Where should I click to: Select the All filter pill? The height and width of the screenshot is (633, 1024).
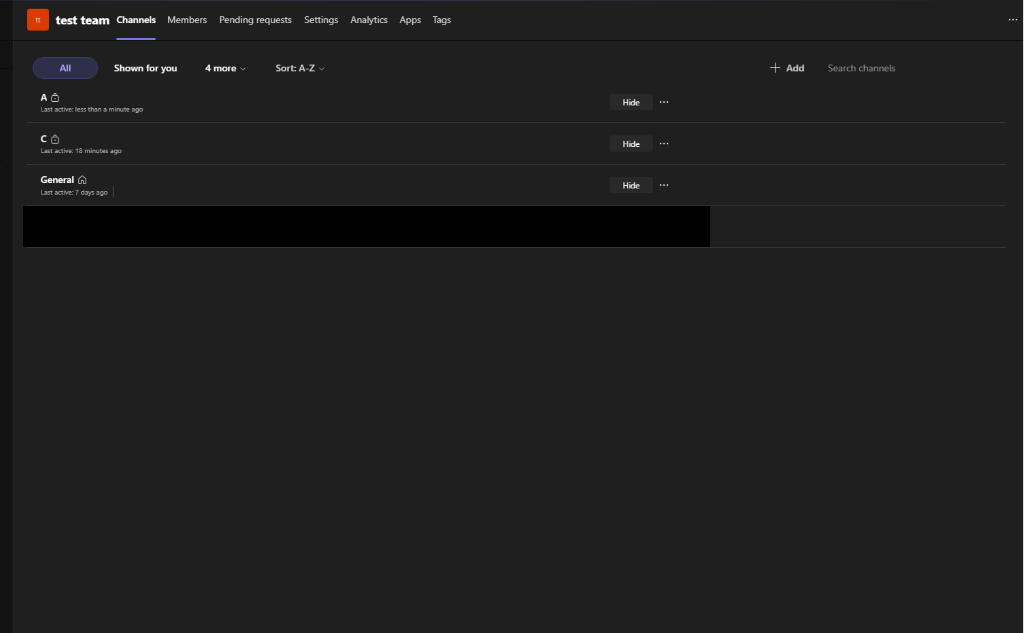tap(65, 68)
